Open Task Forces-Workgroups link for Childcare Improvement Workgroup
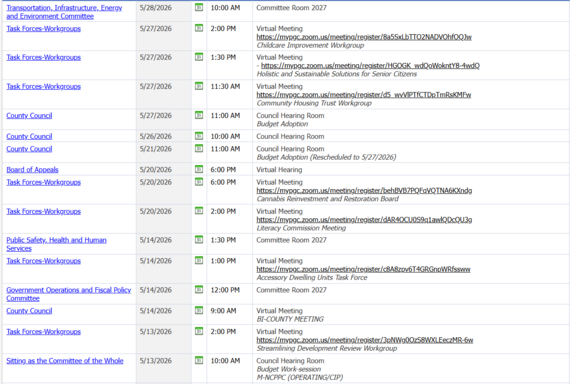 click(44, 29)
